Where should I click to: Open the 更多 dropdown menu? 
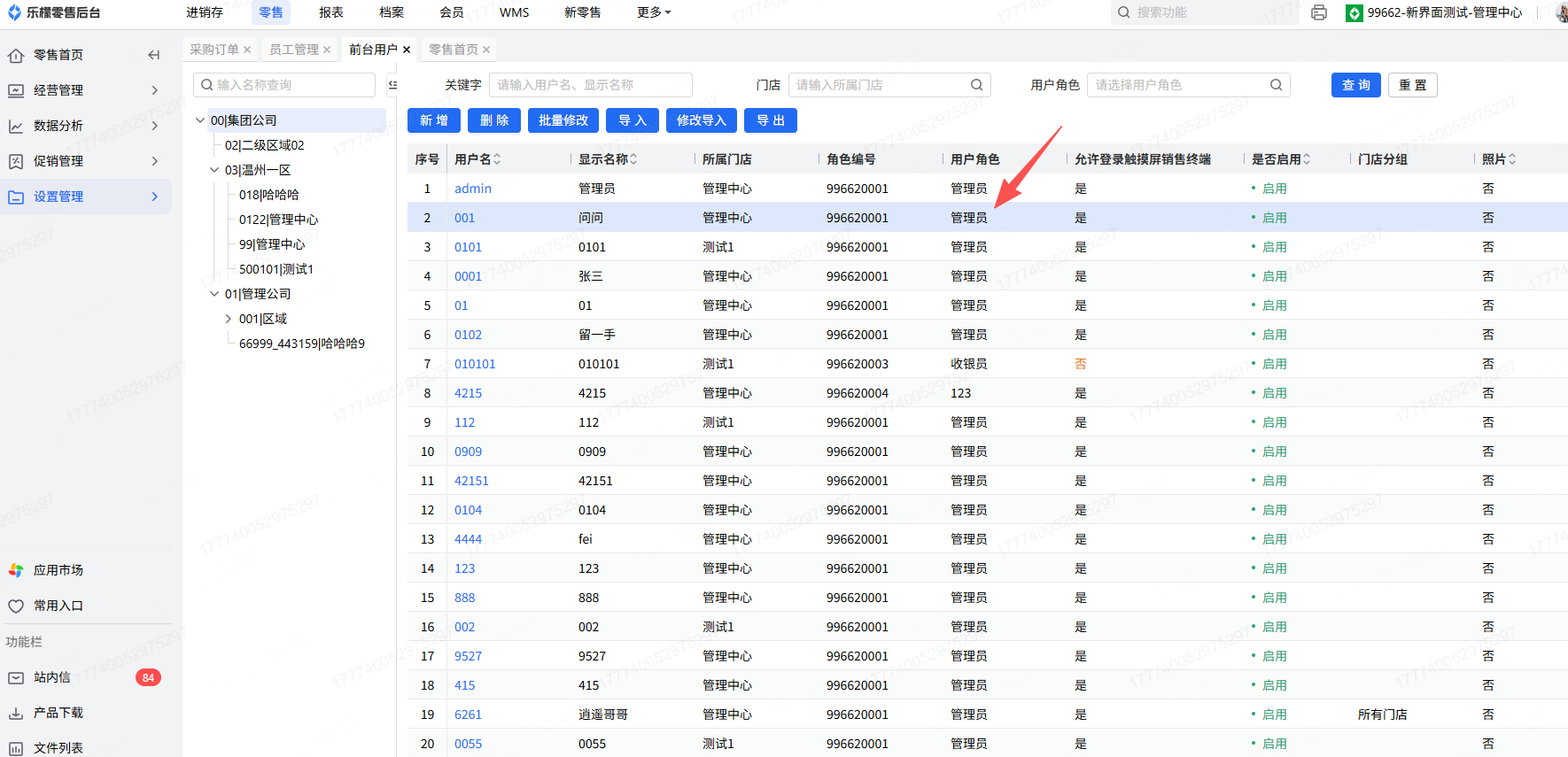pyautogui.click(x=654, y=12)
